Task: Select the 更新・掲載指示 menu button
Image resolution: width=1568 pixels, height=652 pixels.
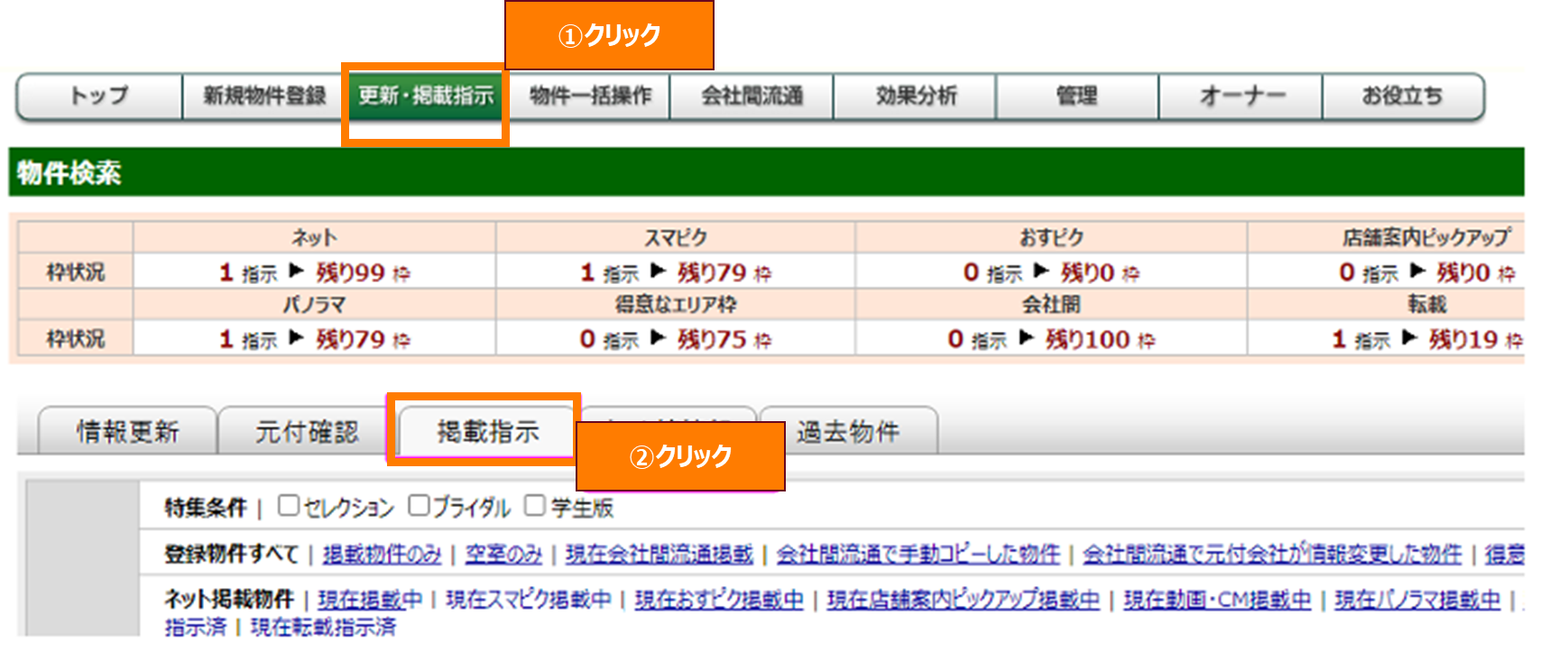Action: [426, 96]
